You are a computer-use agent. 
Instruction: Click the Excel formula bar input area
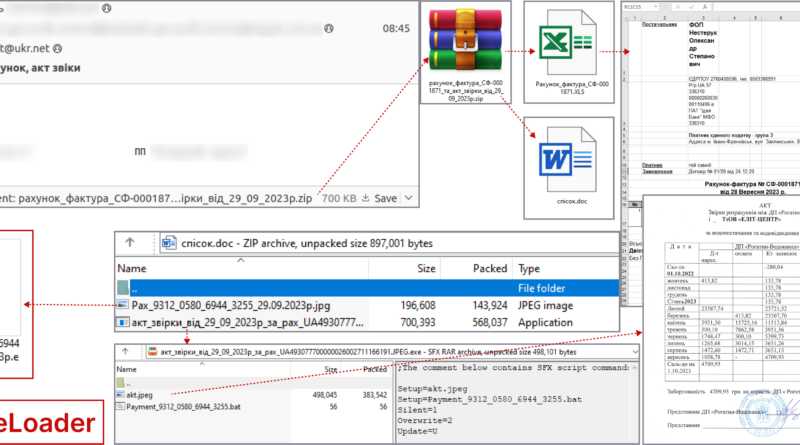(x=757, y=7)
